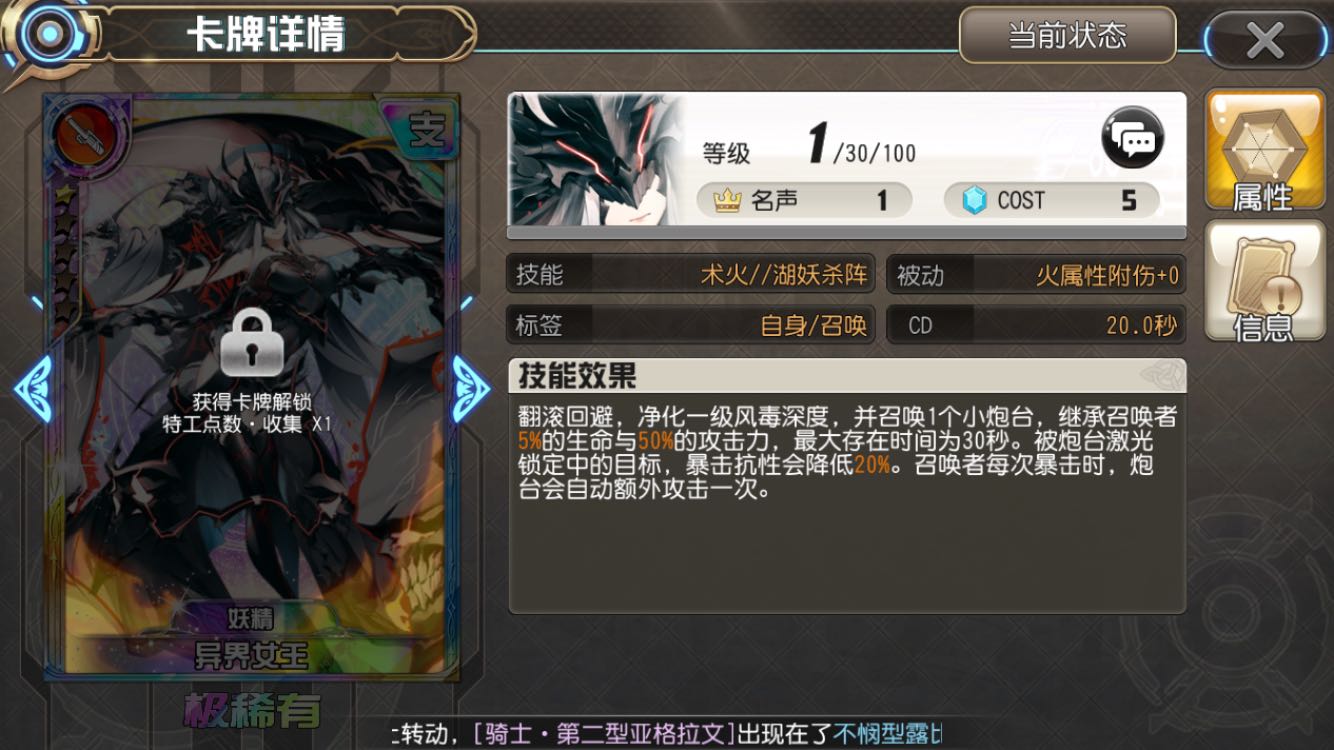Switch to the 属性 tab
This screenshot has height=750, width=1334.
pos(1264,151)
